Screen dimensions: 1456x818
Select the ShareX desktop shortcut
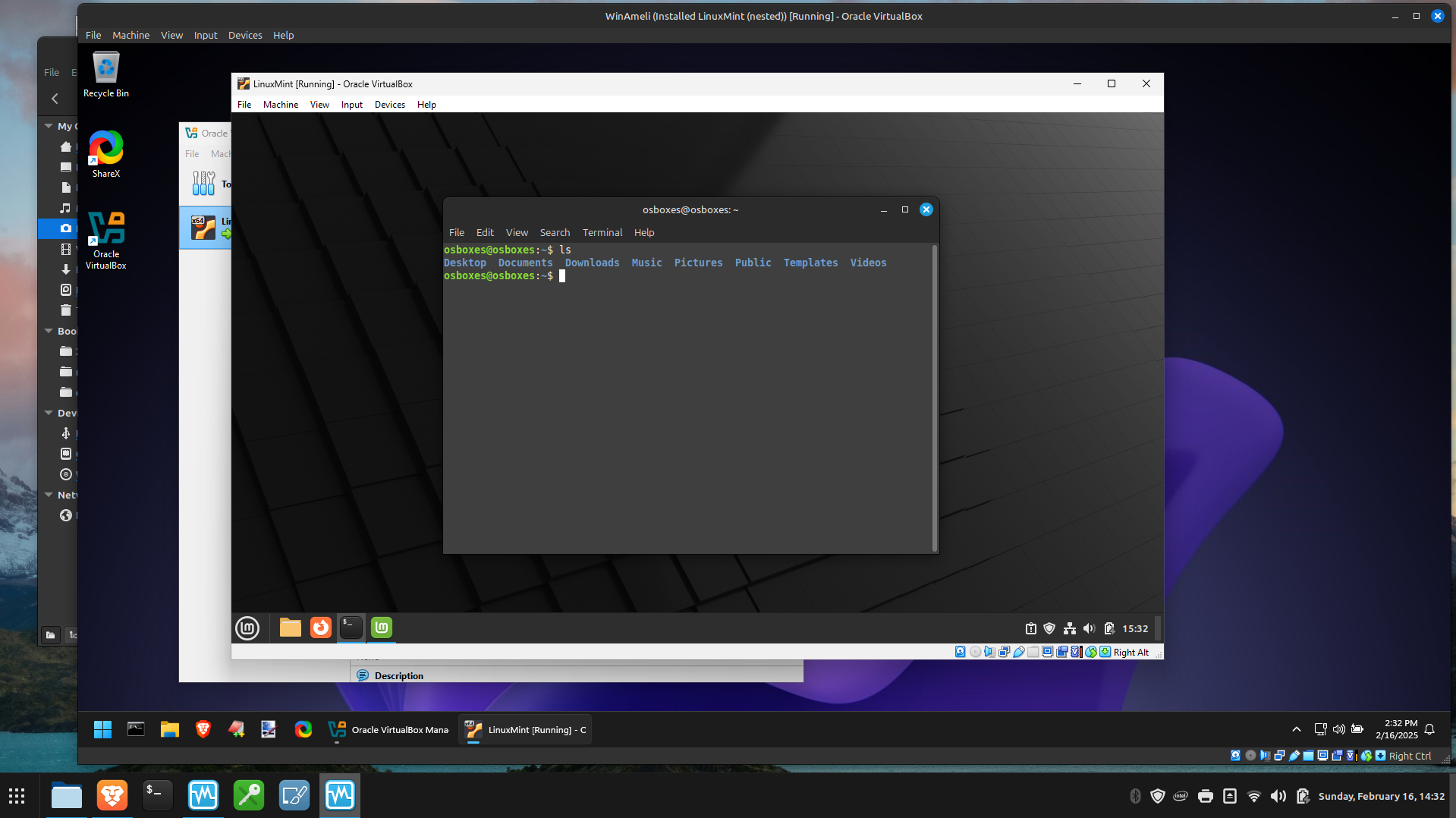[106, 155]
